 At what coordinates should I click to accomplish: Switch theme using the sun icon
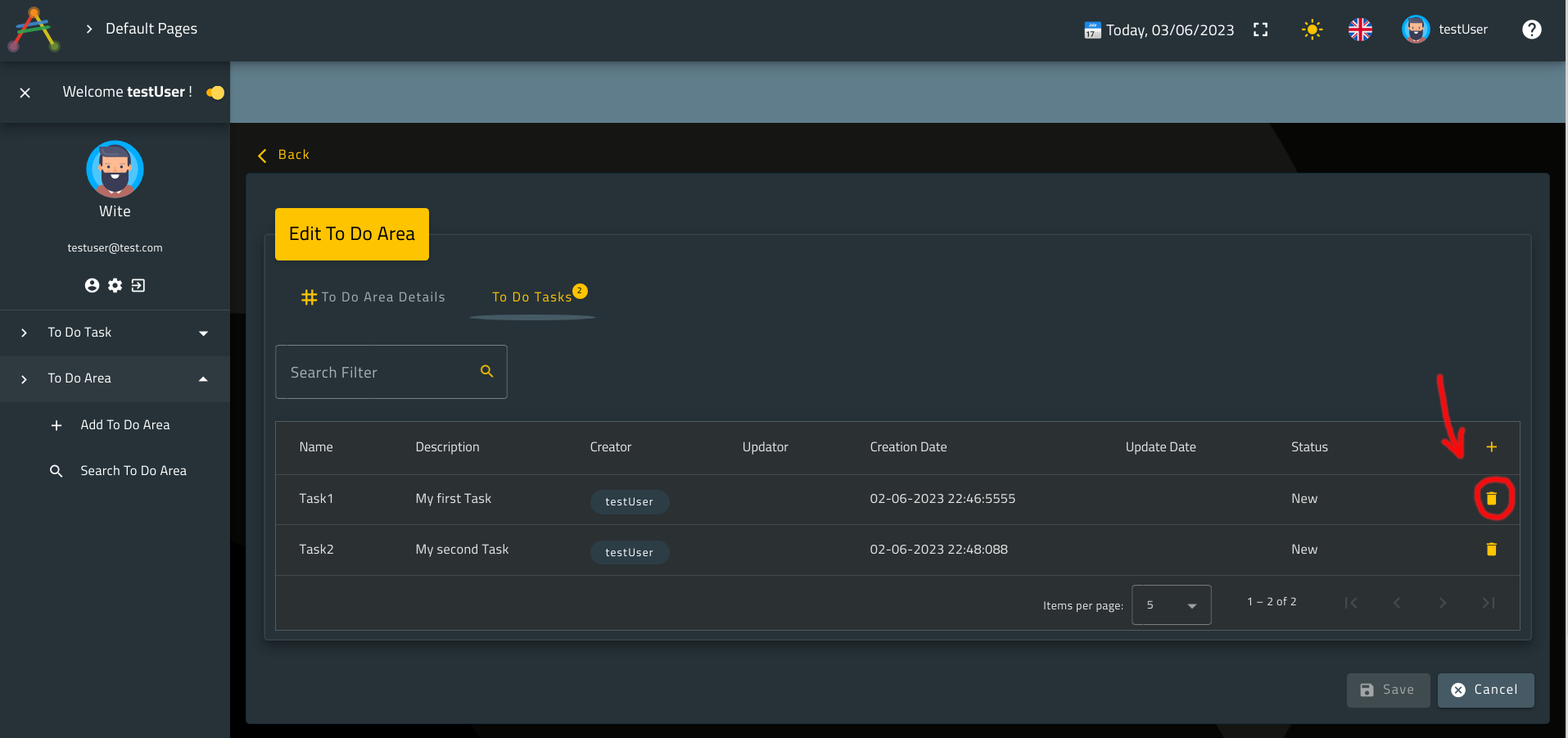1312,29
